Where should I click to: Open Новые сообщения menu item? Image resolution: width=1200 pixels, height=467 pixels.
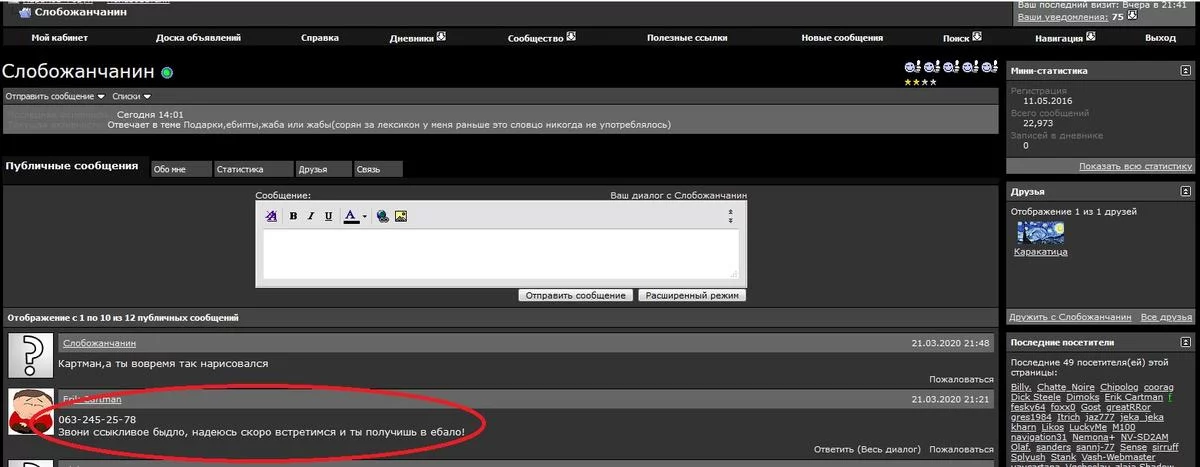coord(842,38)
